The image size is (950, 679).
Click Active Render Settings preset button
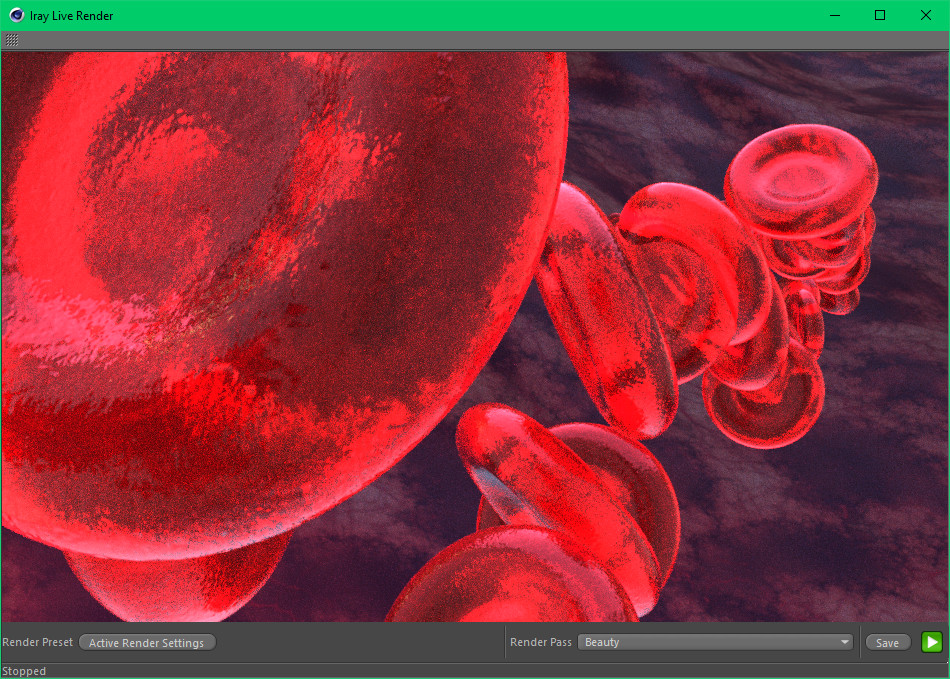coord(147,643)
